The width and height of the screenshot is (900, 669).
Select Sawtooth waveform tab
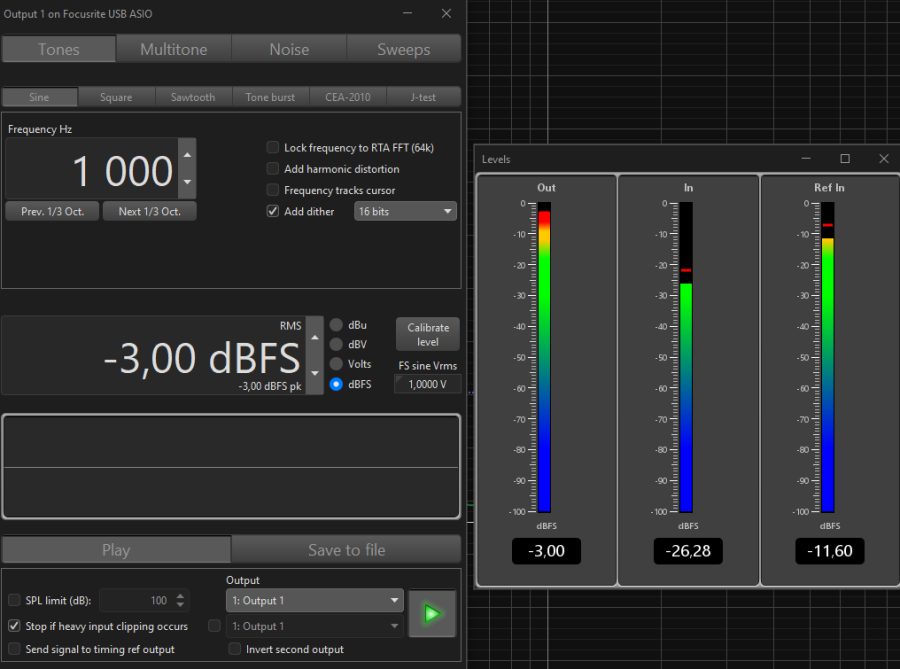(x=193, y=97)
